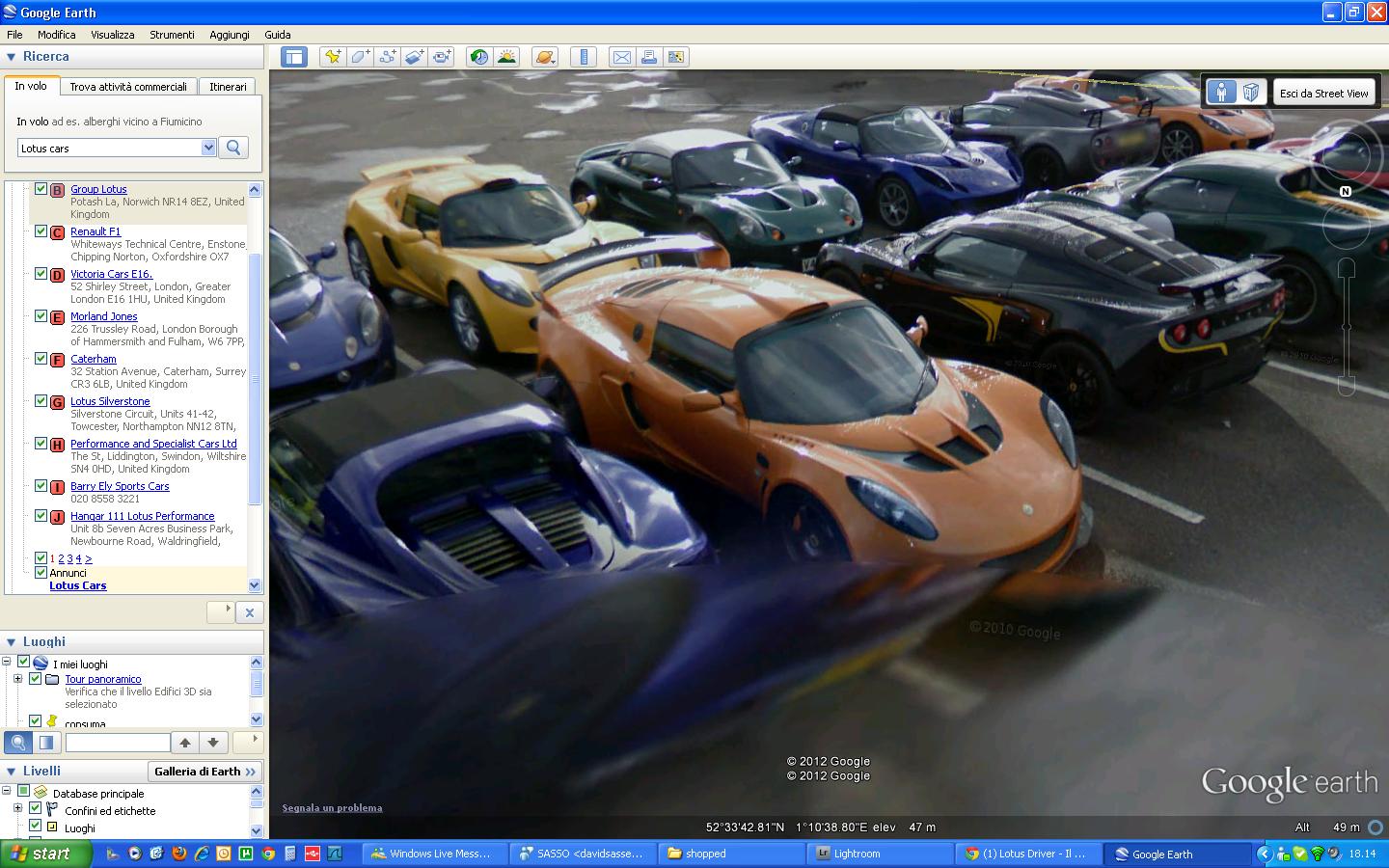
Task: Click the Street View zoom slider
Action: [x=1346, y=326]
